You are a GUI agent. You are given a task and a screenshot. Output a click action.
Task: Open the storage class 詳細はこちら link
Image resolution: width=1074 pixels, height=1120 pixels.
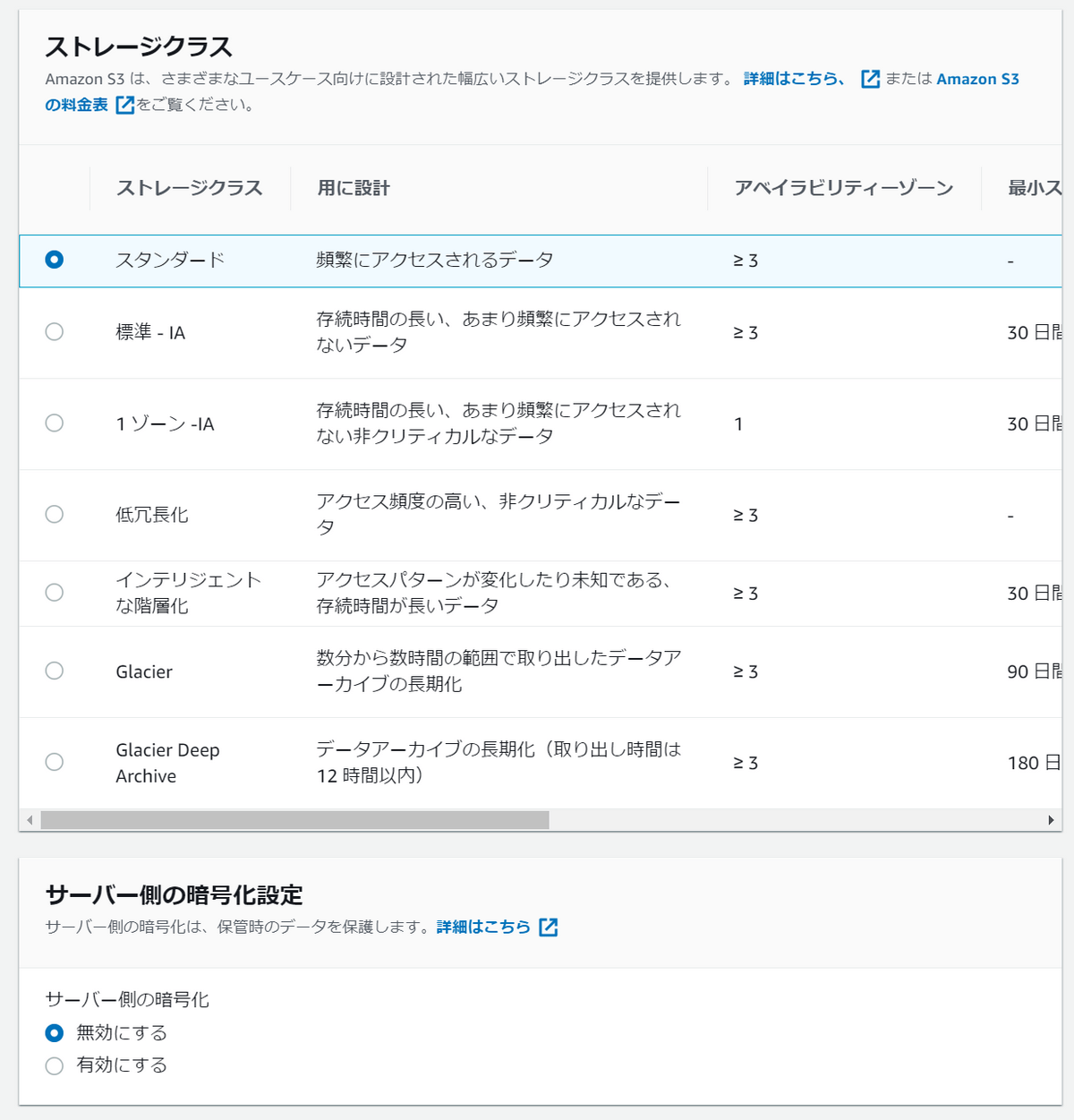click(x=795, y=79)
